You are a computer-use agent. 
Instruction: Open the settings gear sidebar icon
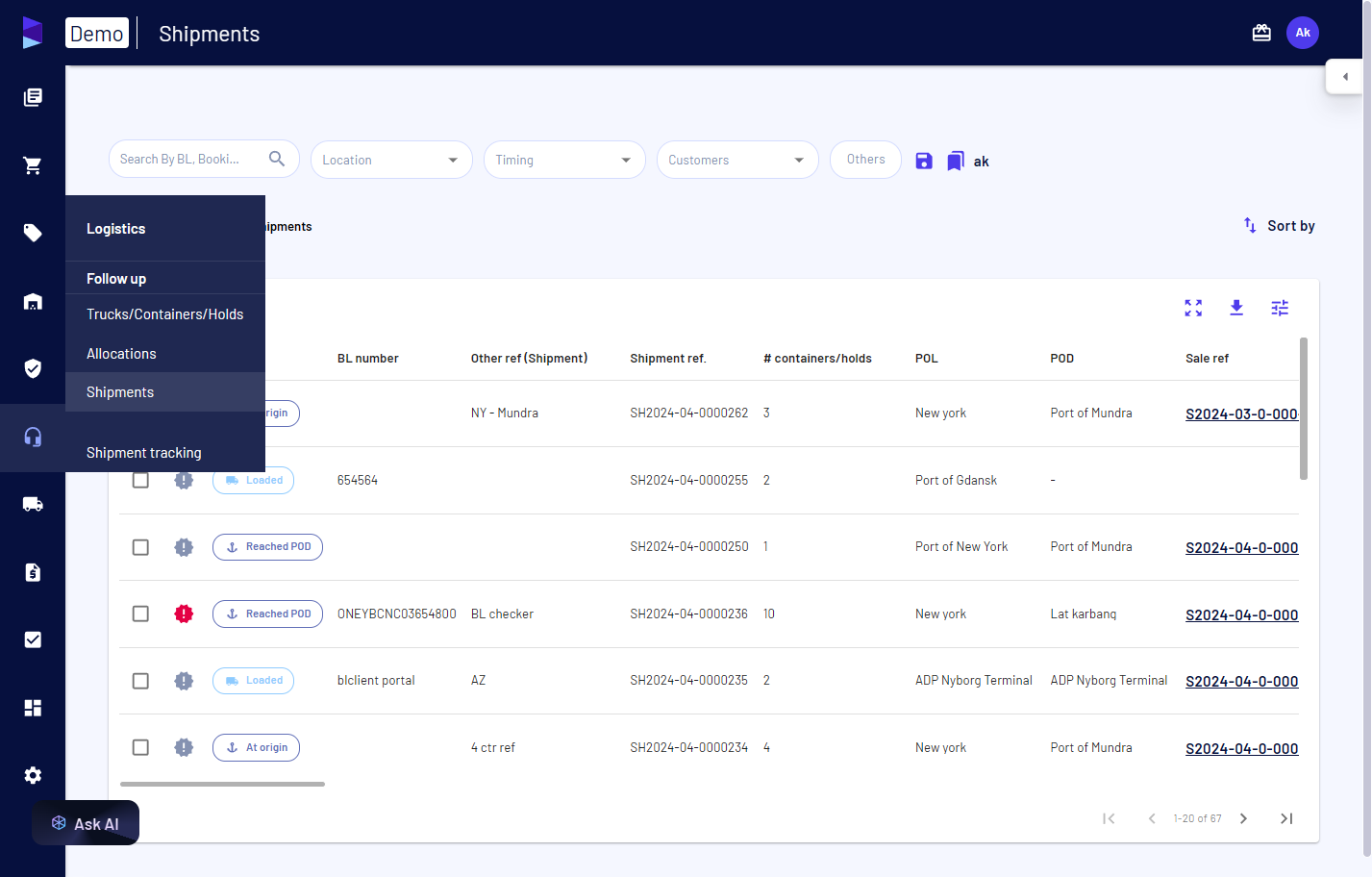tap(33, 775)
